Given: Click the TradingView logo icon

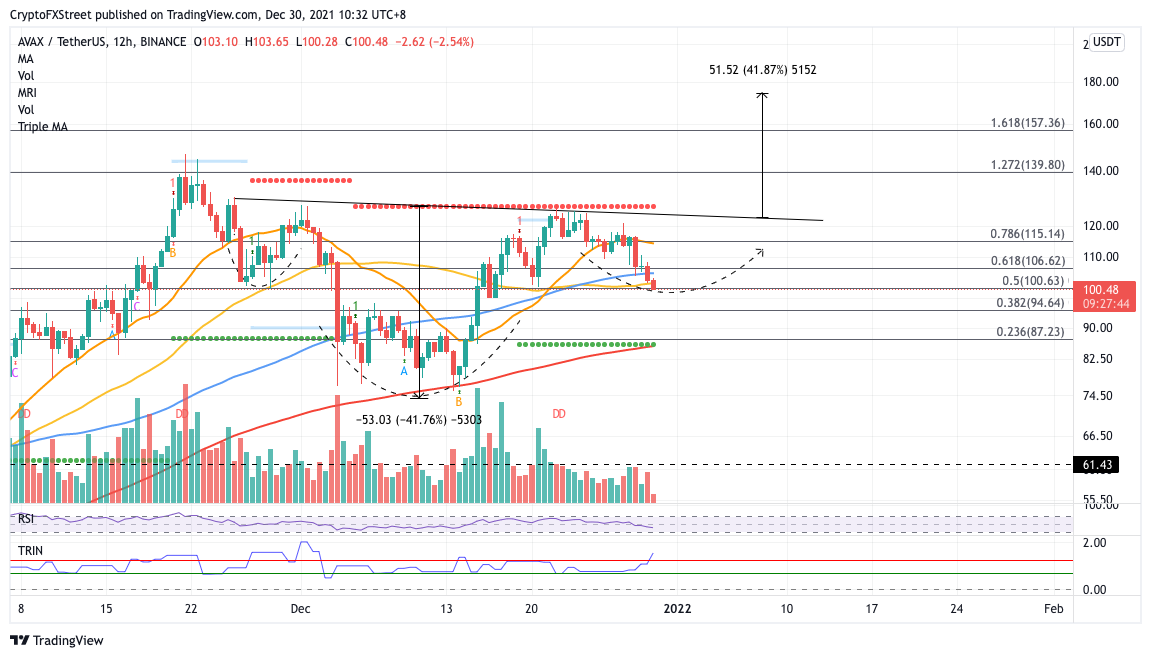Looking at the screenshot, I should click(x=20, y=640).
